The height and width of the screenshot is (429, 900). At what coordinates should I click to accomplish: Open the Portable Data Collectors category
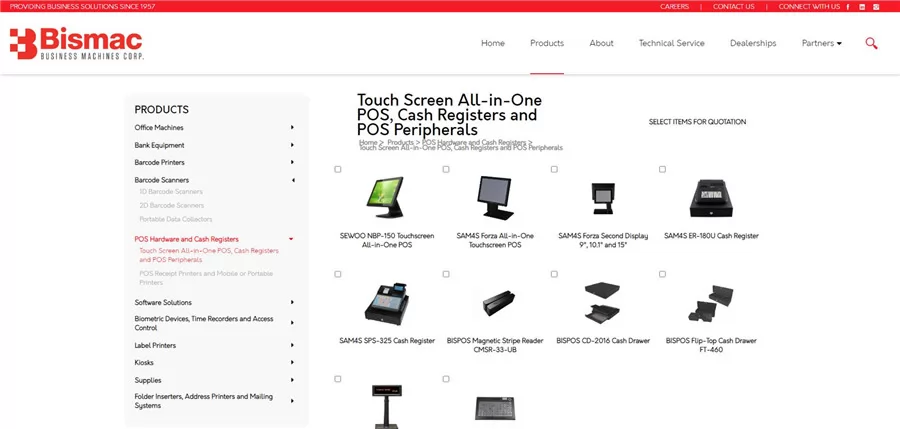(176, 219)
